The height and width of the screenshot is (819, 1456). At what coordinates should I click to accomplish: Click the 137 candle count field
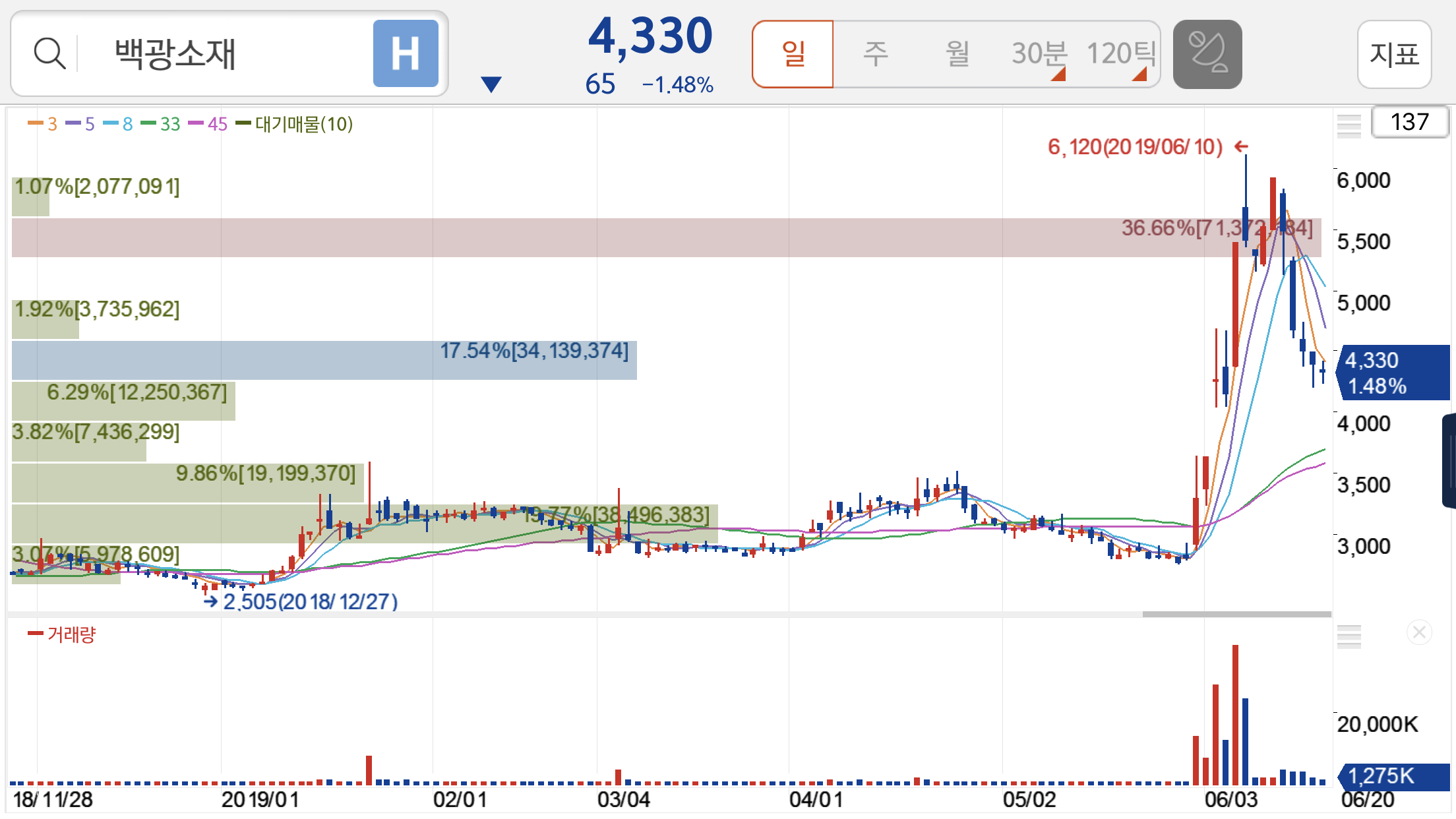coord(1409,122)
